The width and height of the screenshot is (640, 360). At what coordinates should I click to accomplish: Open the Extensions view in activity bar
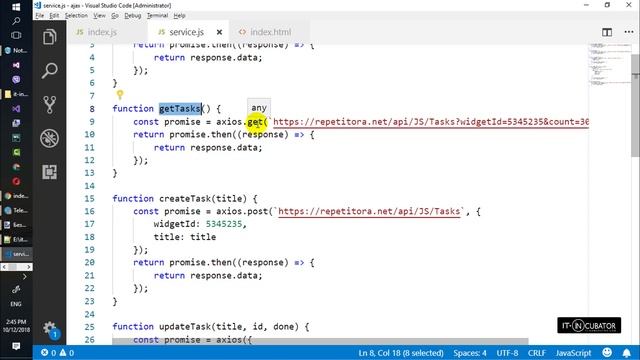(49, 172)
